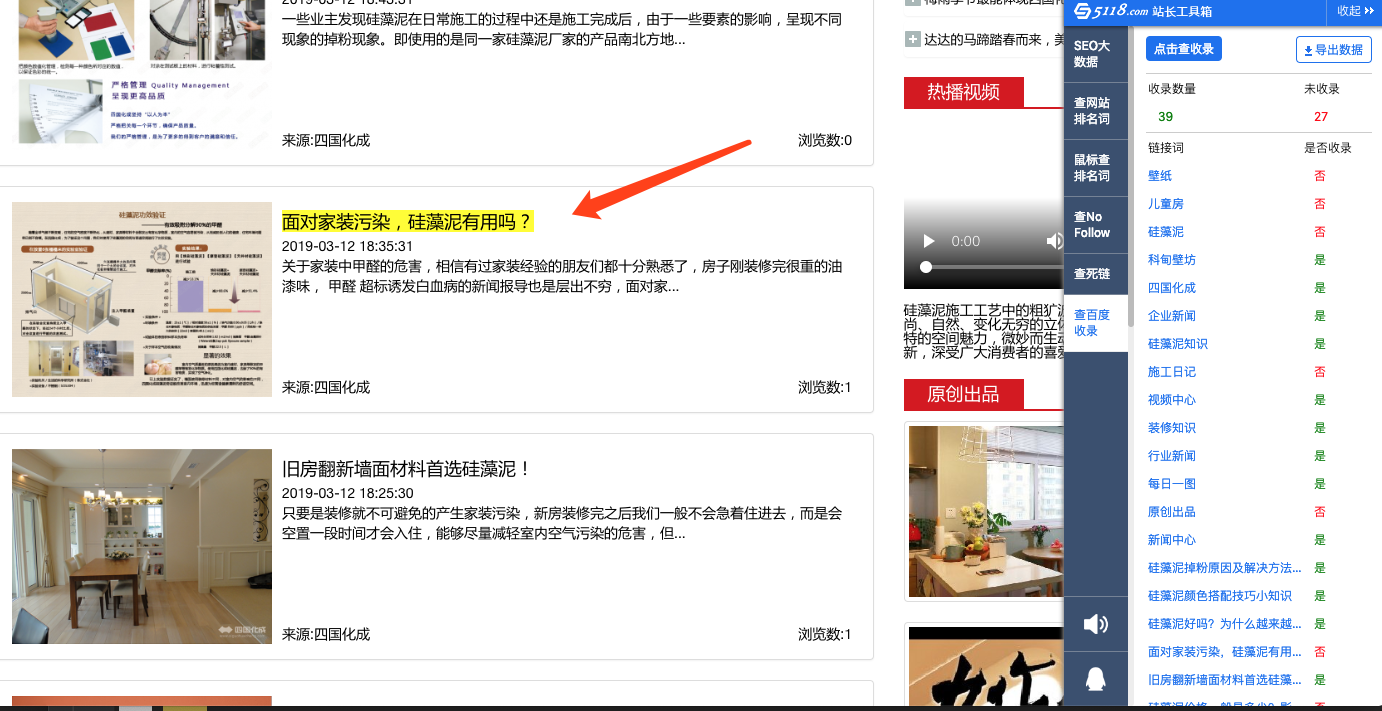Open article 旧房翻新墙面材料首选硅藻泥！
The width and height of the screenshot is (1382, 711).
click(406, 469)
